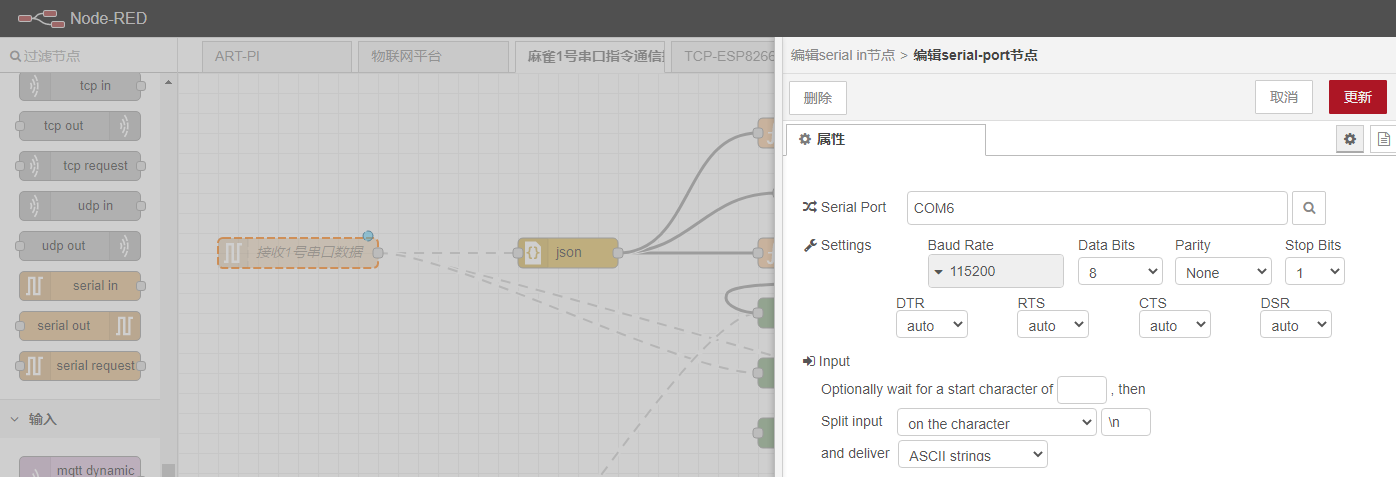Select the tcp out palette node
Viewport: 1396px width, 477px height.
[x=80, y=126]
